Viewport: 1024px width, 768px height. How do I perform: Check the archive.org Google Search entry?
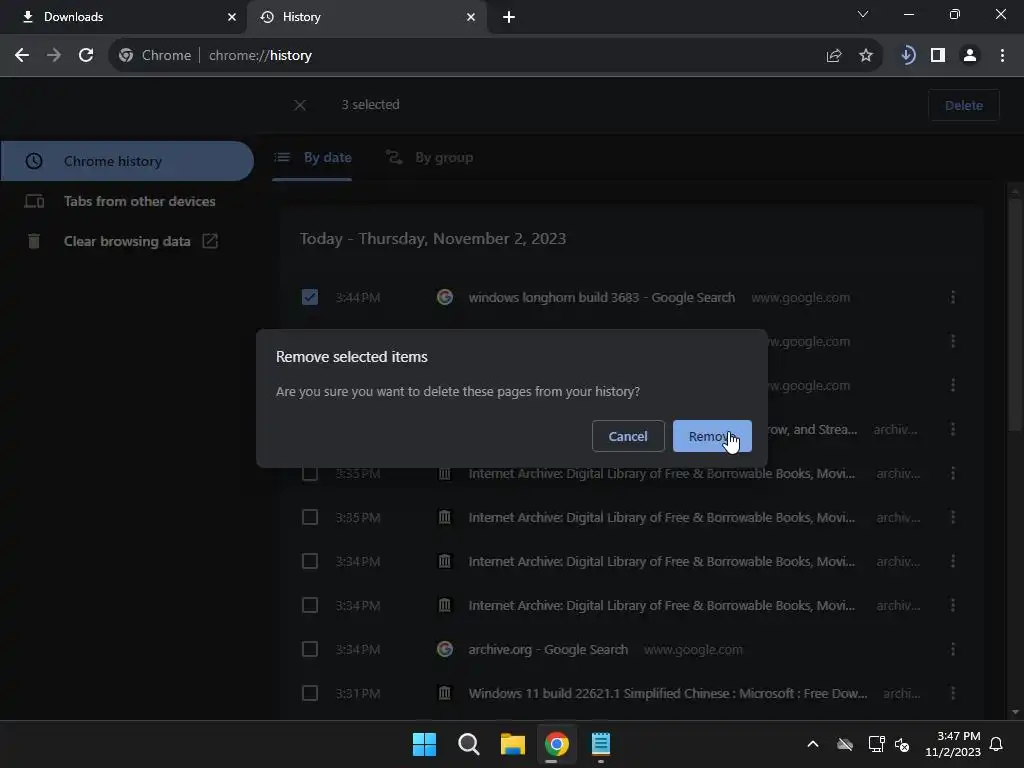coord(310,649)
